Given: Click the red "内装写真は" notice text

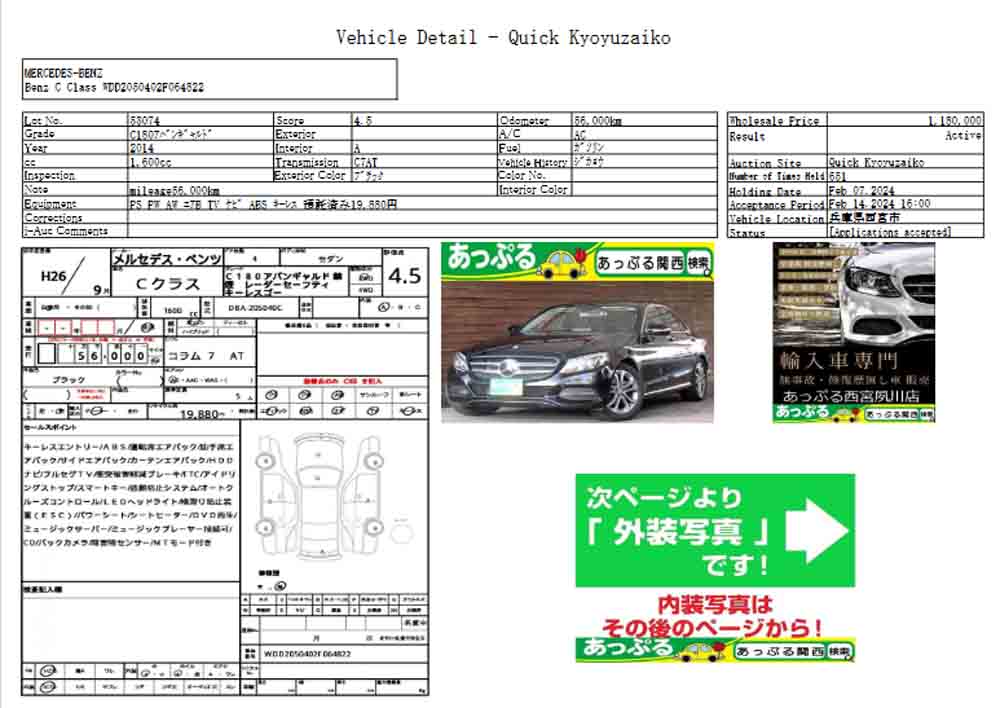Looking at the screenshot, I should [x=715, y=604].
